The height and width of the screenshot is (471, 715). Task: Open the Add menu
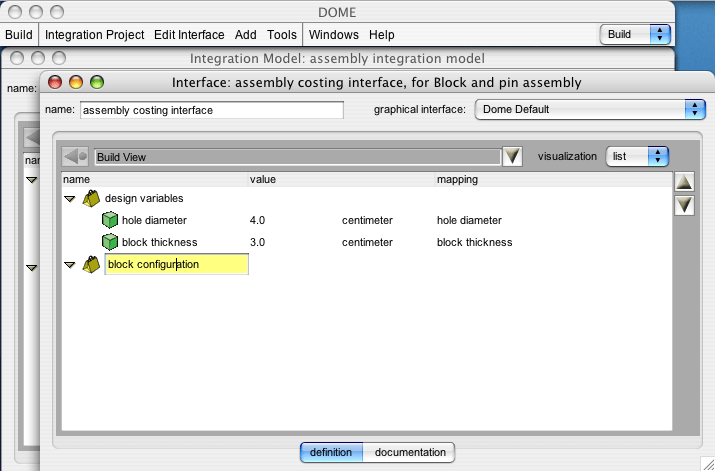coord(245,35)
